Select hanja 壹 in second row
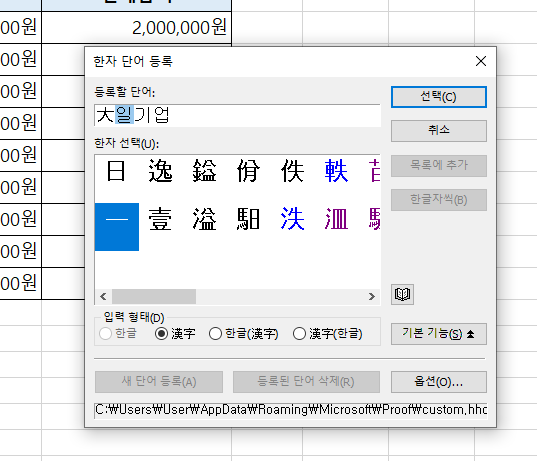Viewport: 537px width, 461px height. (x=160, y=219)
